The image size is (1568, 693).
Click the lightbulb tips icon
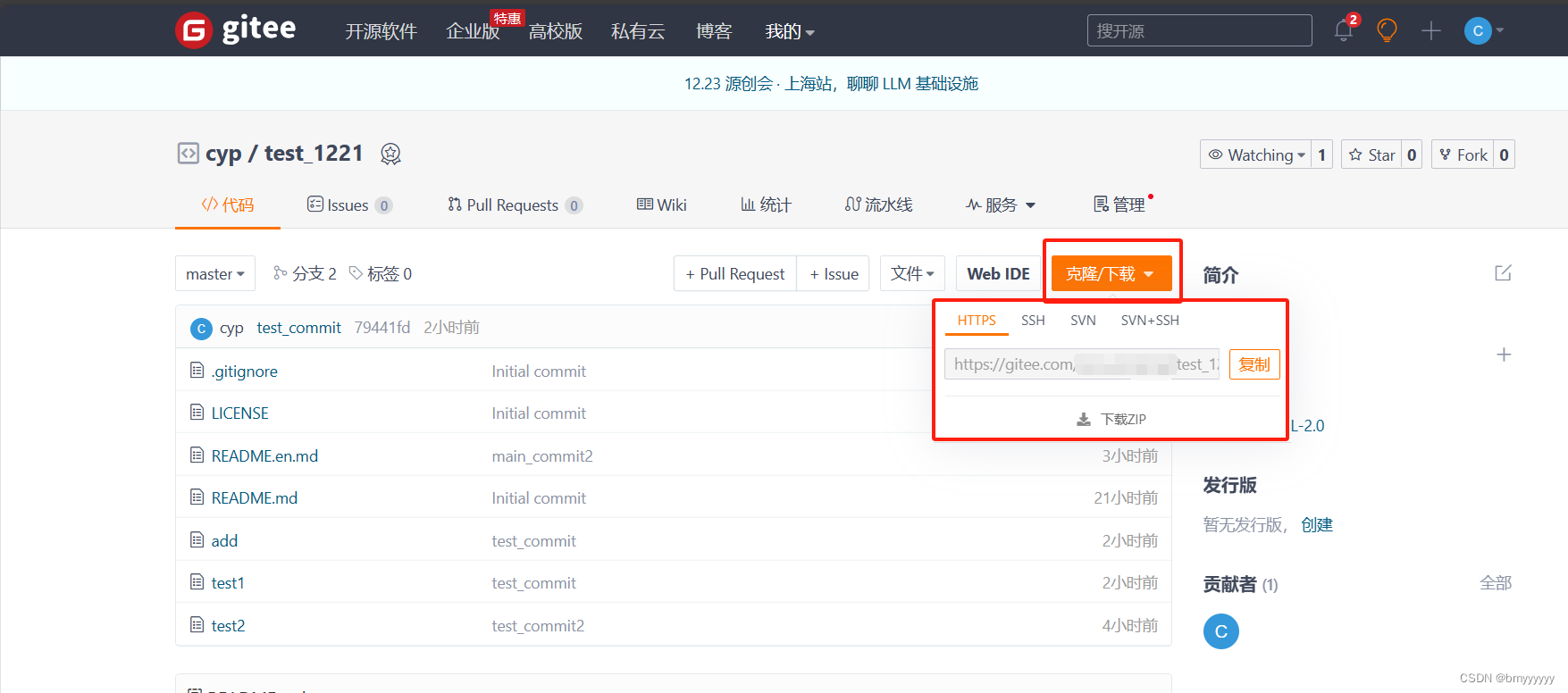tap(1387, 31)
